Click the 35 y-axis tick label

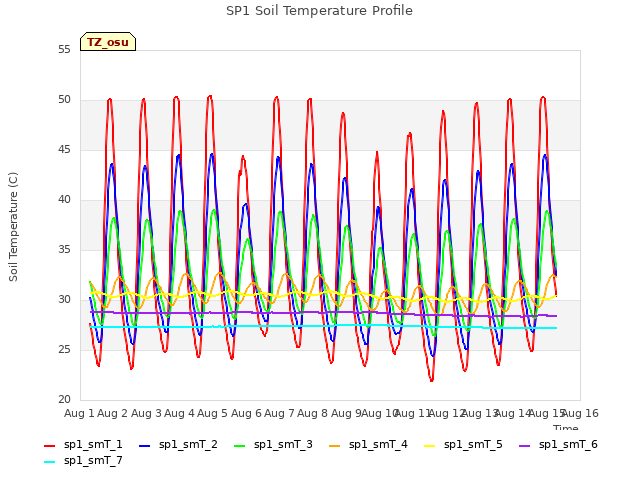(x=64, y=249)
